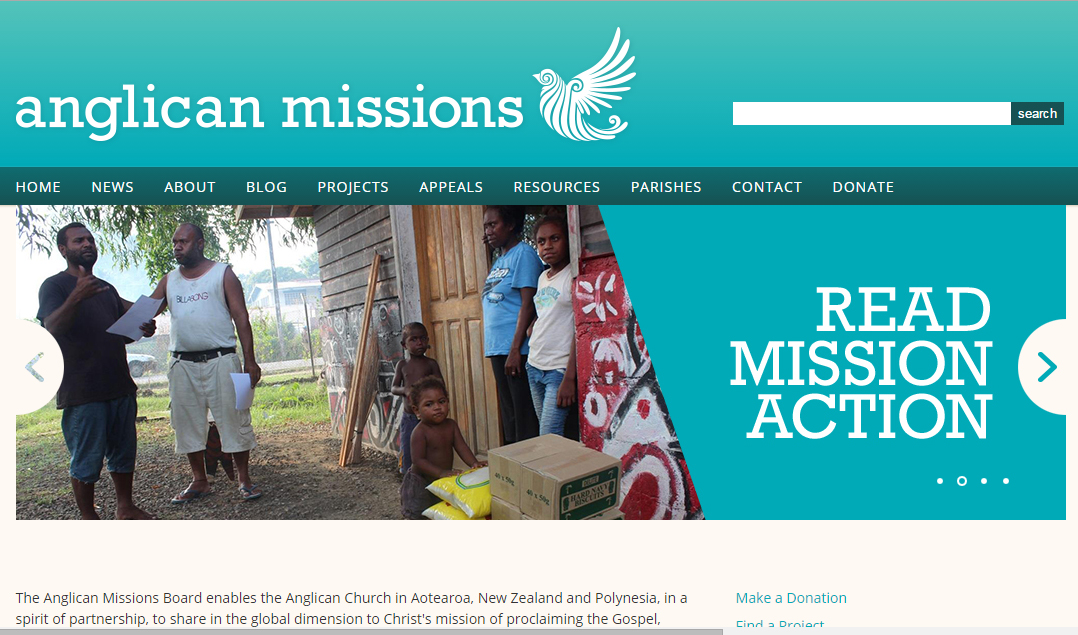Viewport: 1078px width, 635px height.
Task: Go to previous slide with left arrow
Action: pos(38,367)
